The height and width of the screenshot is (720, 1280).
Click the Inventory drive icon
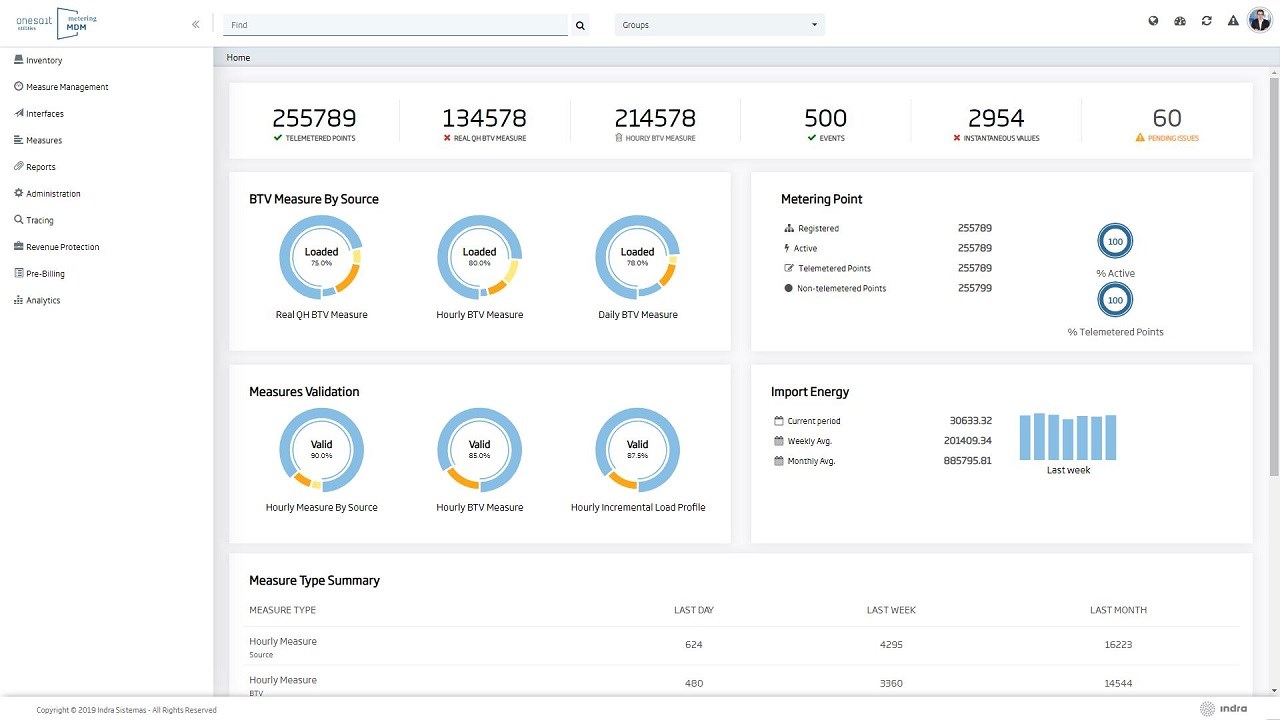coord(19,60)
